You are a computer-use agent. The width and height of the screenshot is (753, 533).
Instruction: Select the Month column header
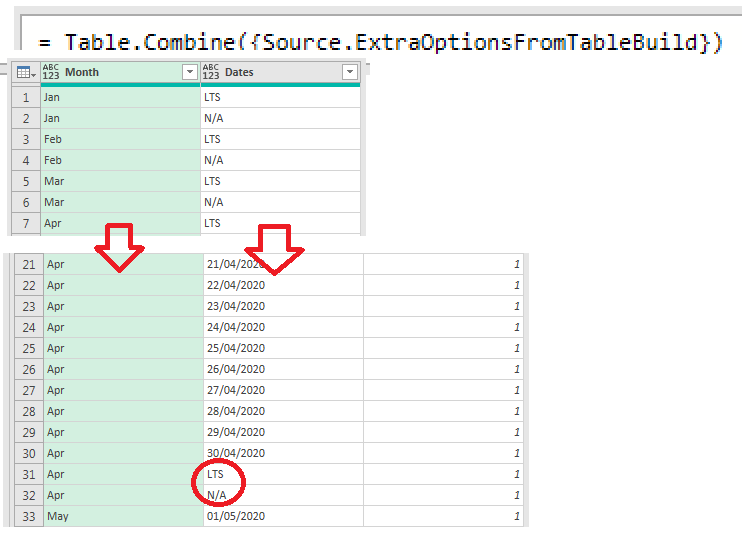110,73
